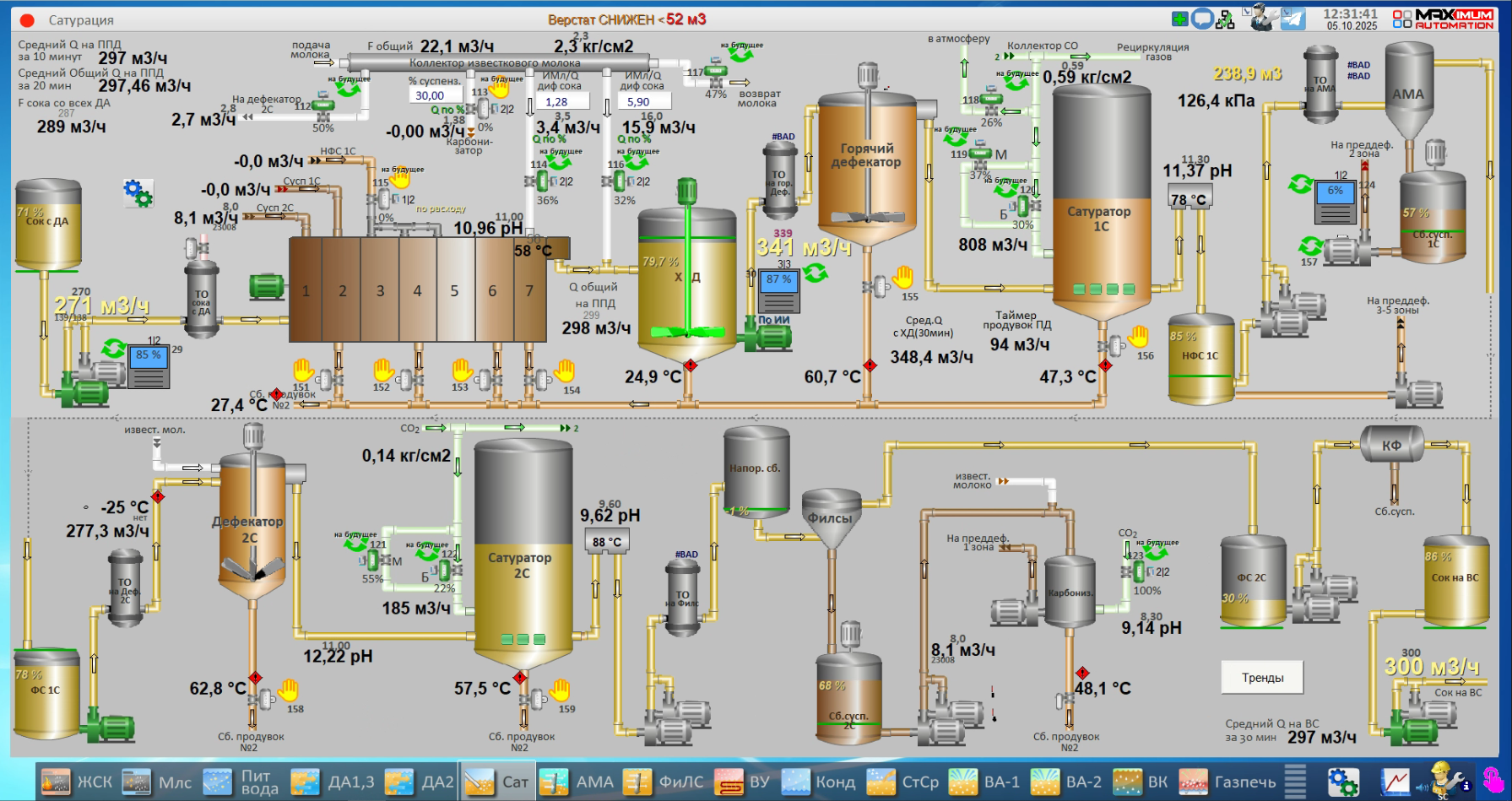Toggle manual mode hand on valve 155
The image size is (1512, 801).
(x=903, y=276)
